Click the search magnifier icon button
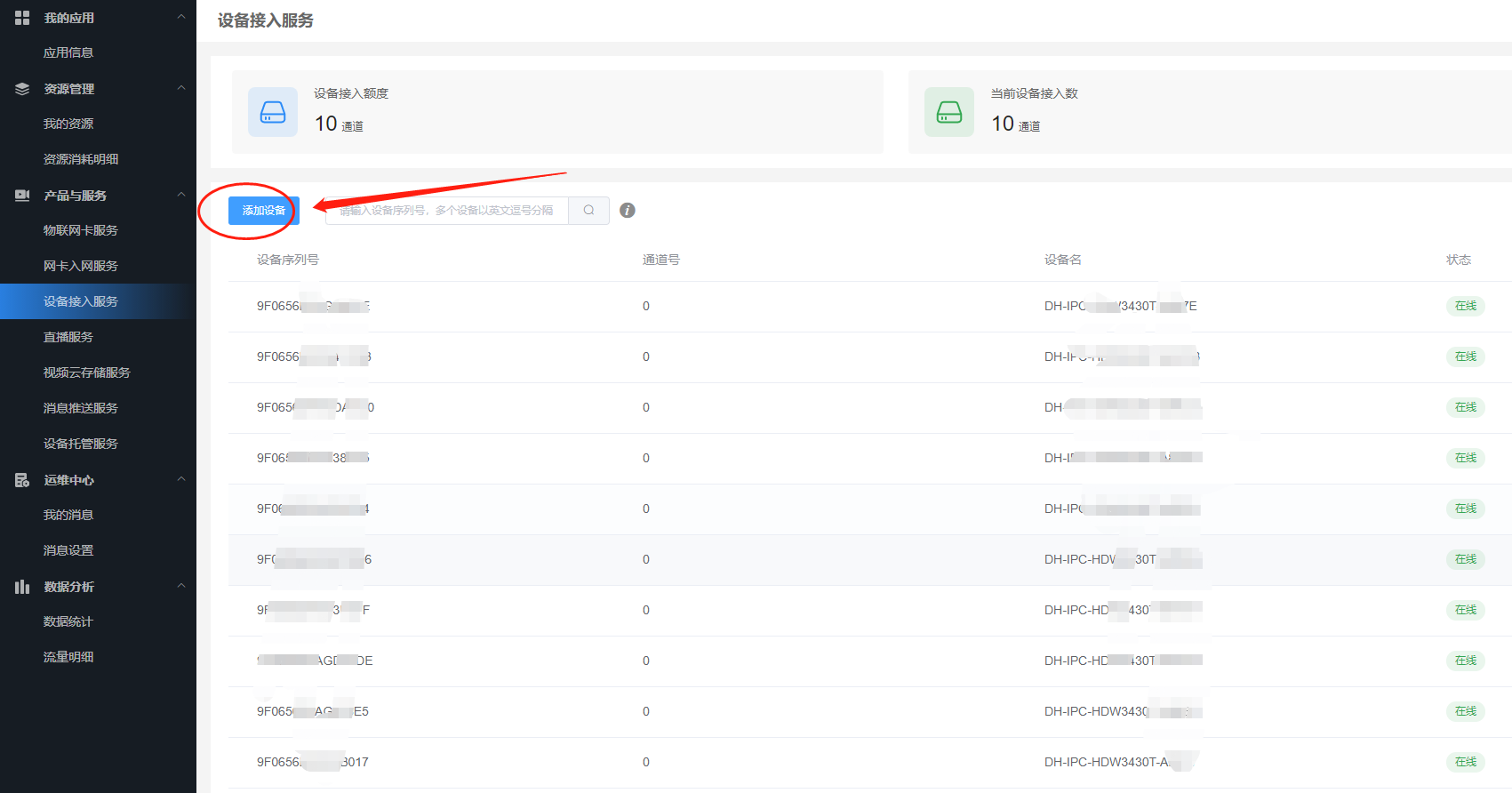The height and width of the screenshot is (793, 1512). [588, 211]
